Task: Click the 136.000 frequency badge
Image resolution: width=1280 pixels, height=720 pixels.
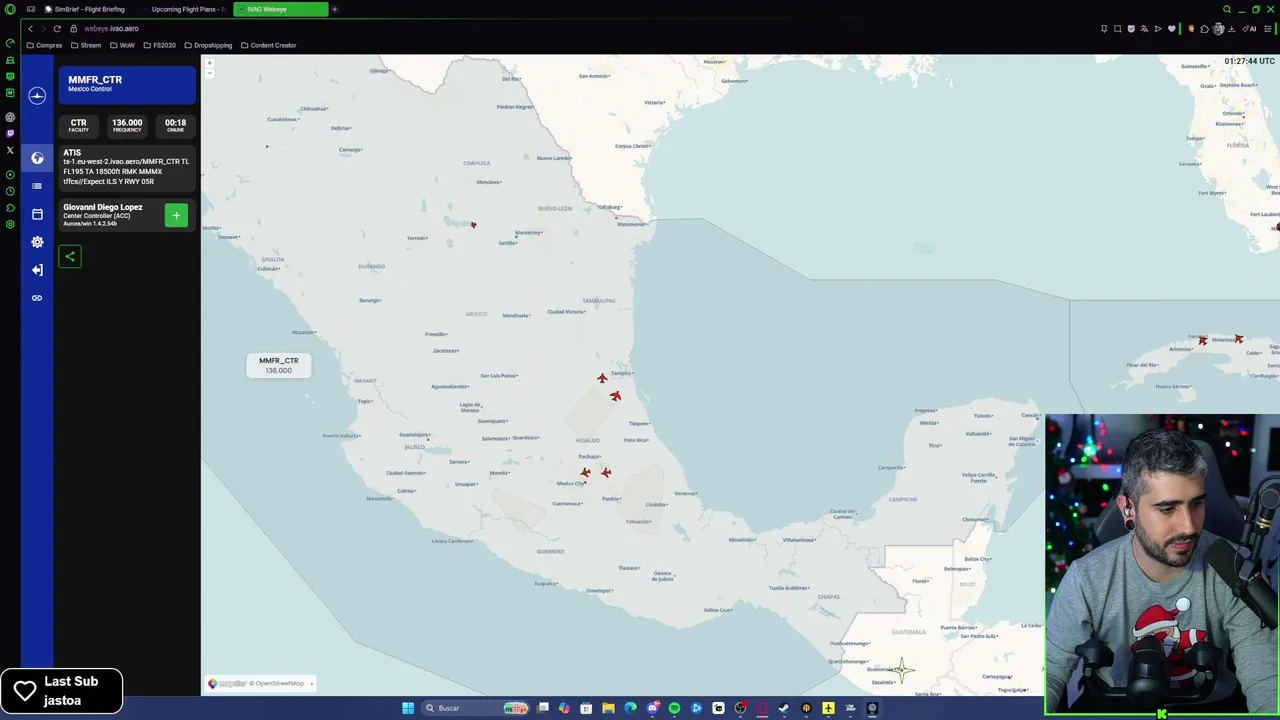Action: click(x=127, y=125)
